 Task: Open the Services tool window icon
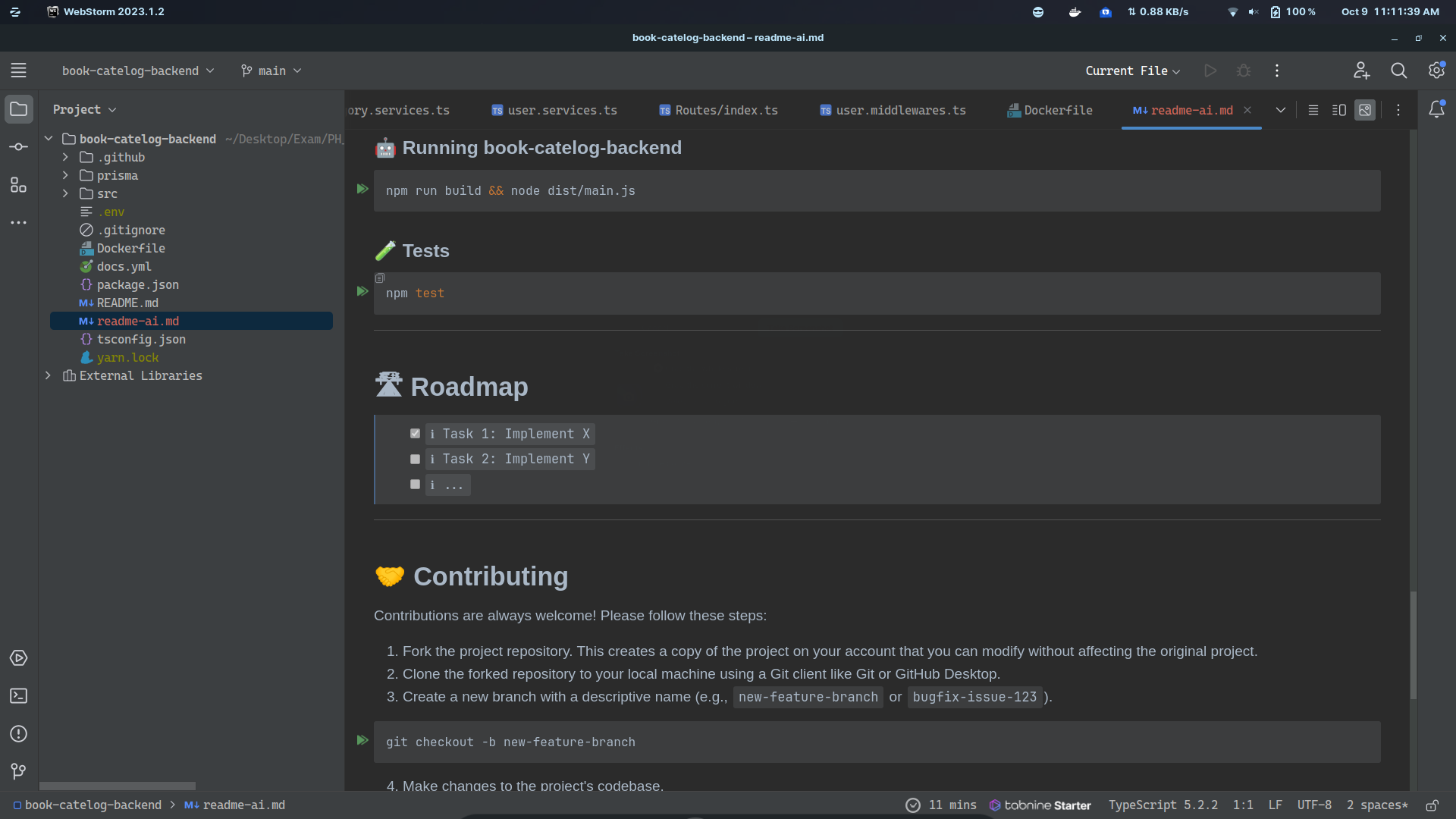(18, 658)
